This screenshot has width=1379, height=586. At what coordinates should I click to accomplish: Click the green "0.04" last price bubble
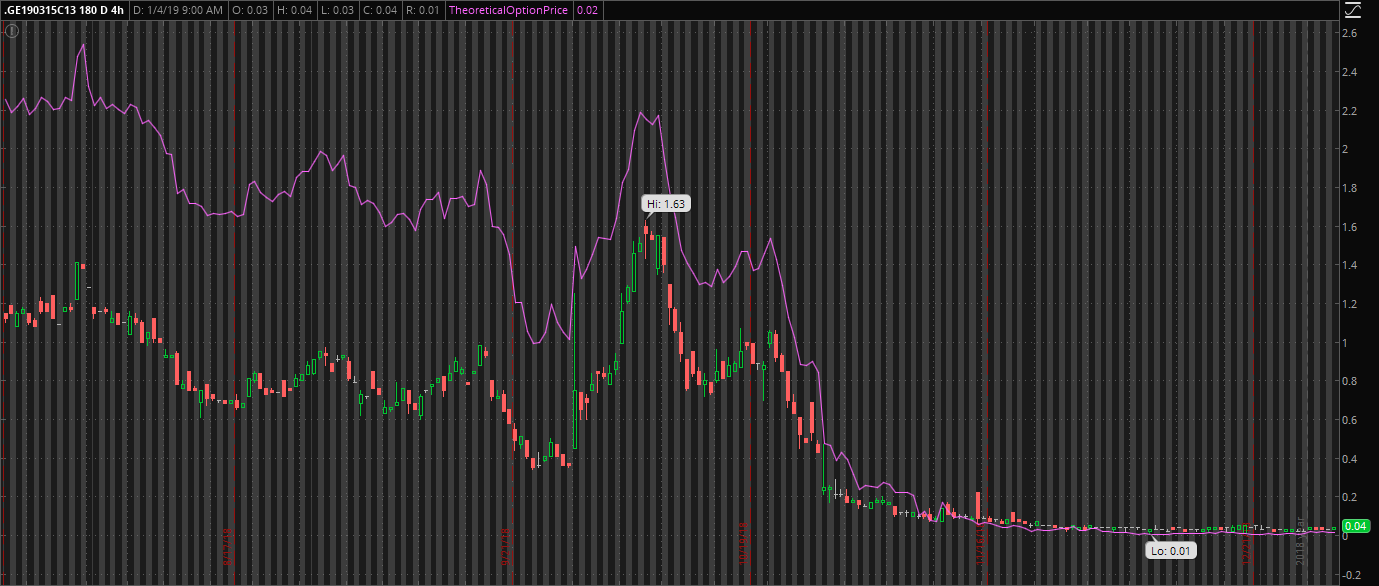[x=1355, y=524]
